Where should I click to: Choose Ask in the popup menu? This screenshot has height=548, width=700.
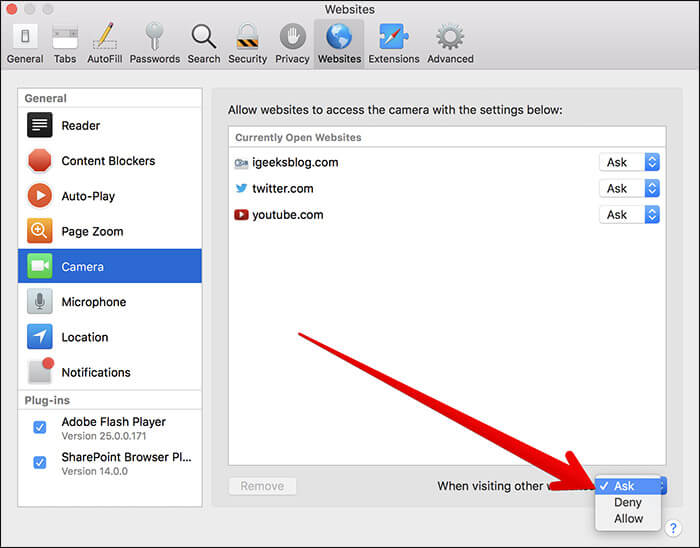628,486
